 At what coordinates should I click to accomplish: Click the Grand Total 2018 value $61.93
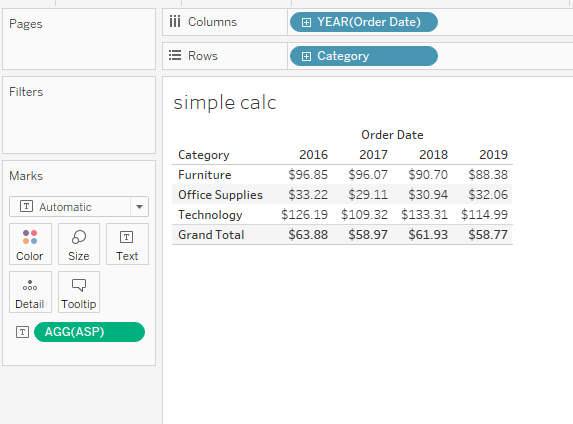pyautogui.click(x=428, y=235)
